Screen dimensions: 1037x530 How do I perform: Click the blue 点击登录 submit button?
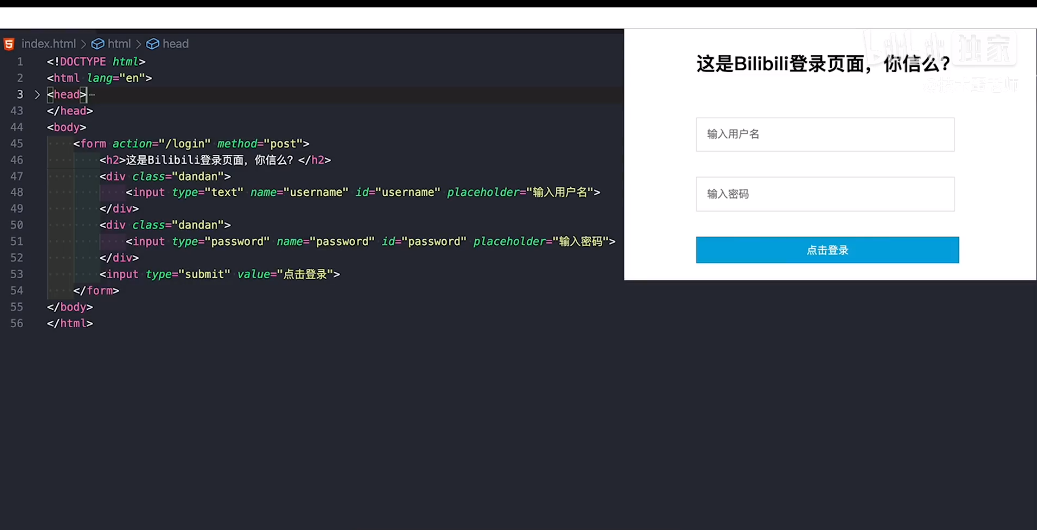pyautogui.click(x=827, y=250)
